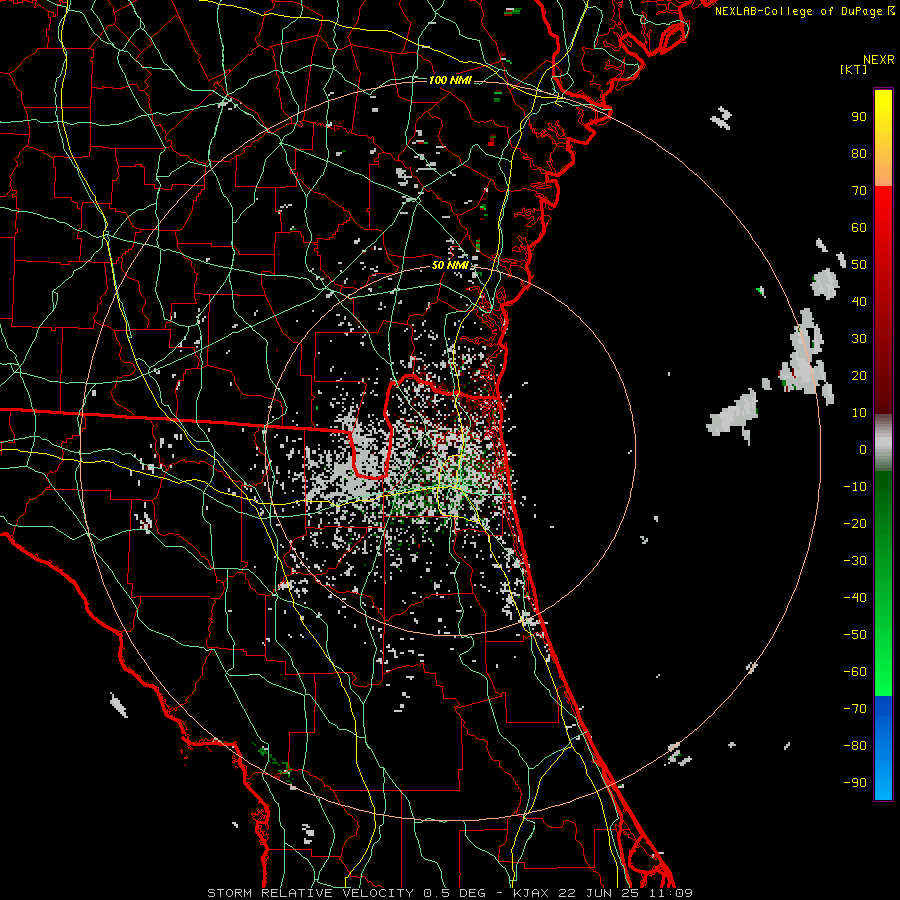Click the 'KJAX 22 JUN 25 11:09' timestamp

click(x=602, y=893)
